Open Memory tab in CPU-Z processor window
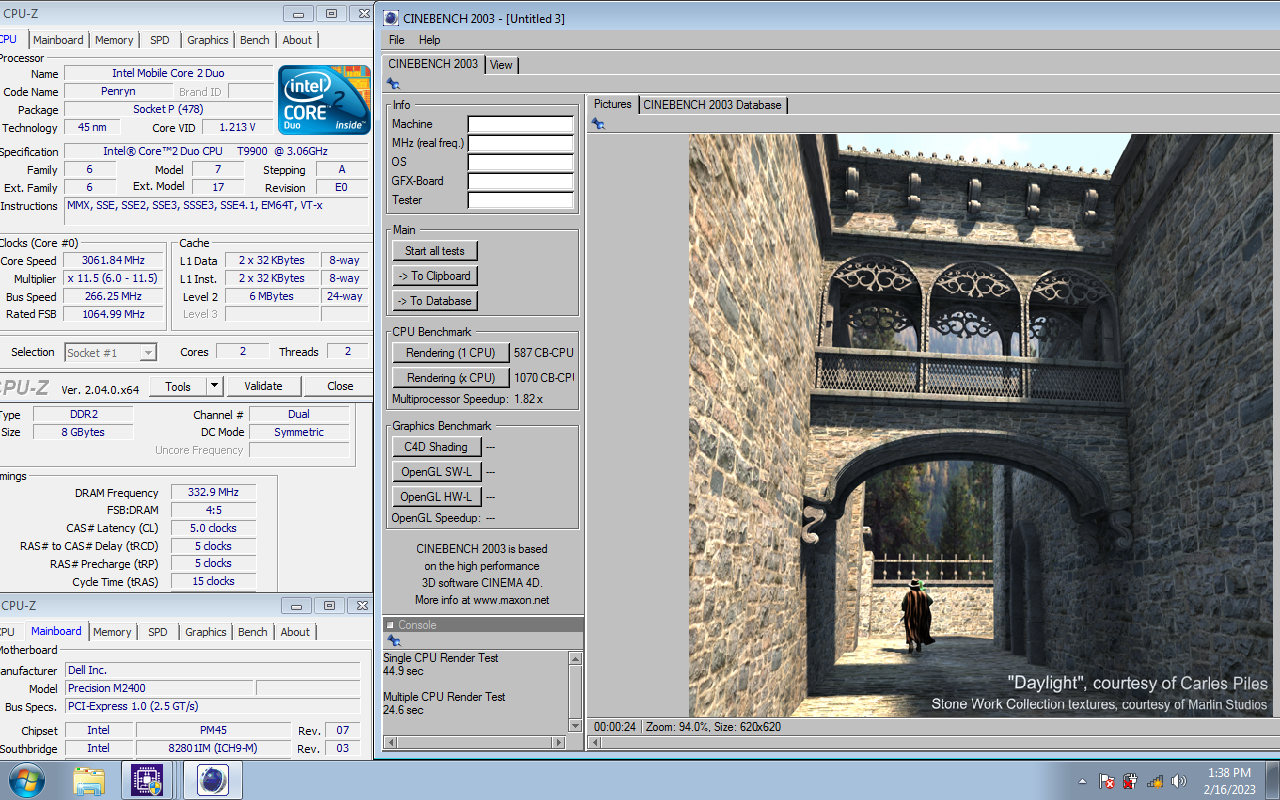Image resolution: width=1280 pixels, height=800 pixels. pos(114,40)
